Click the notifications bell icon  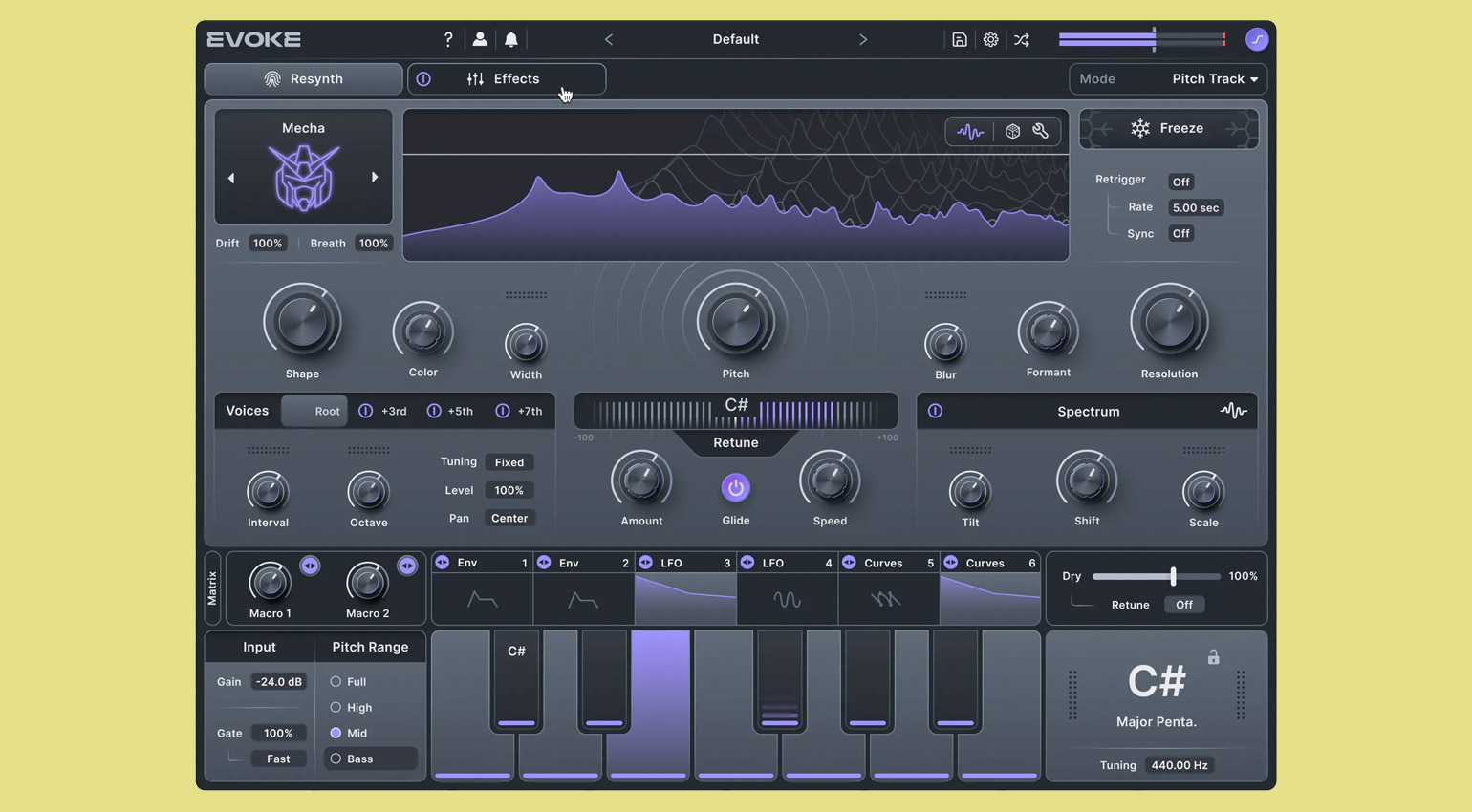(x=511, y=39)
